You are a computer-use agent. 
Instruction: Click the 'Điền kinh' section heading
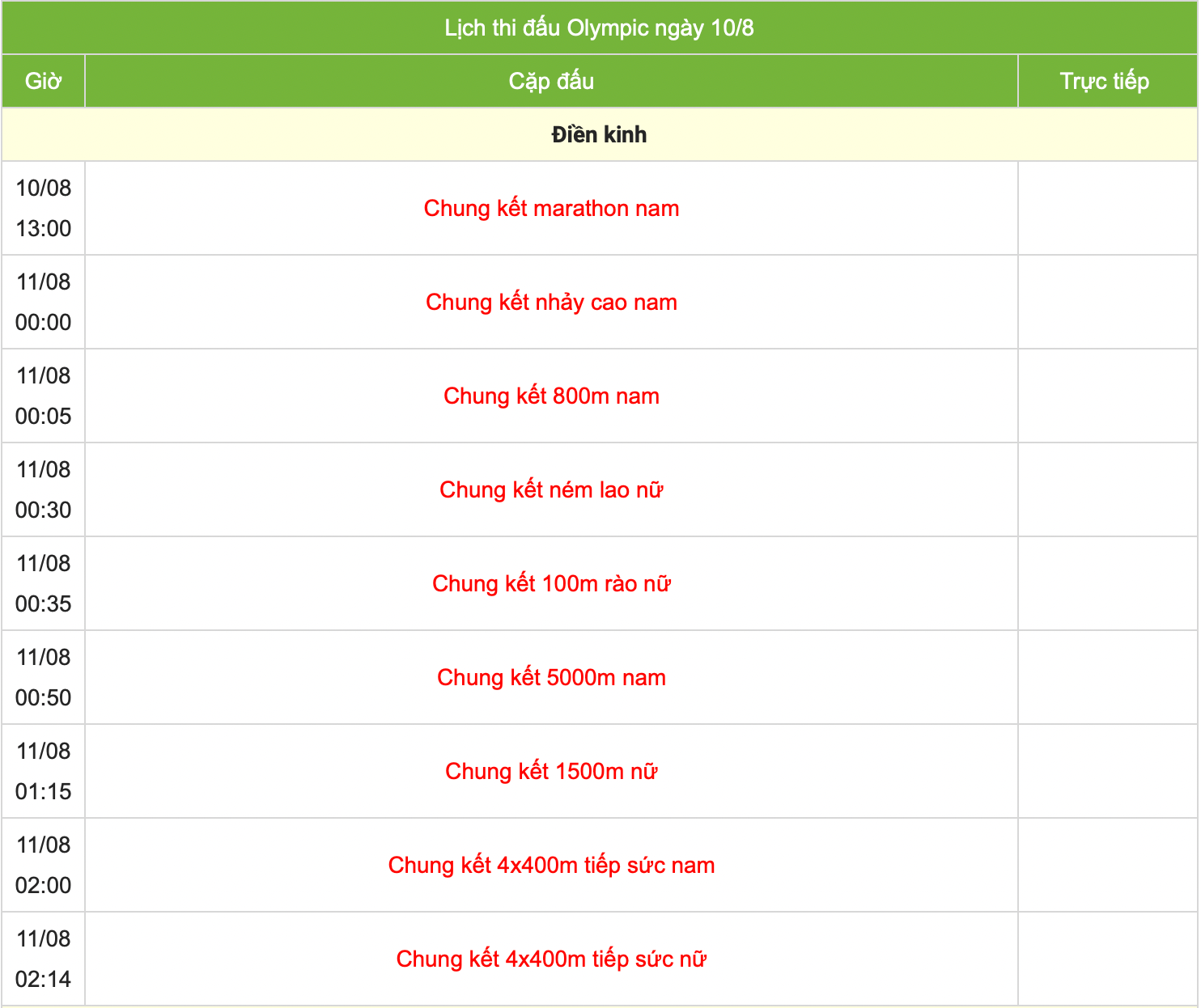[x=599, y=134]
